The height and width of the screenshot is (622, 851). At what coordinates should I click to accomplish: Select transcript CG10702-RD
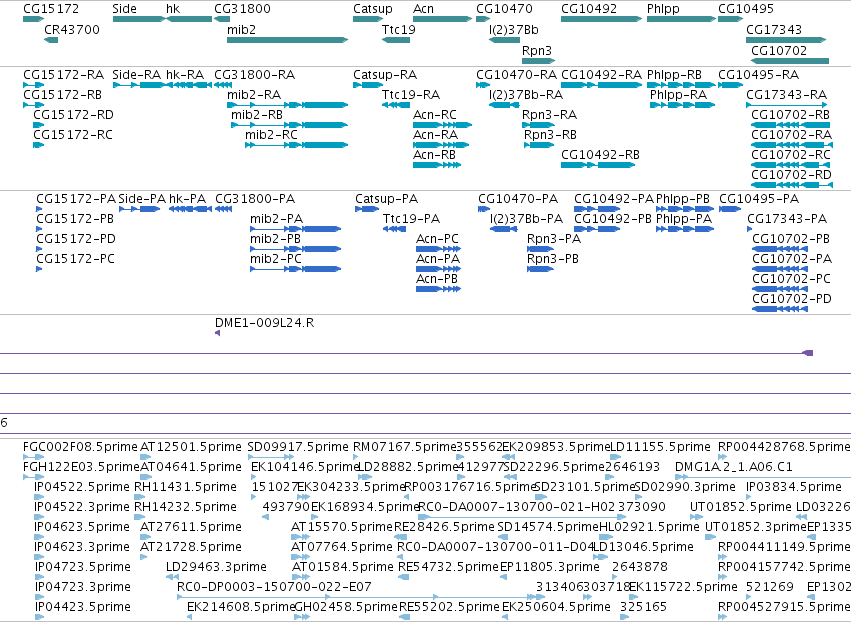click(791, 175)
